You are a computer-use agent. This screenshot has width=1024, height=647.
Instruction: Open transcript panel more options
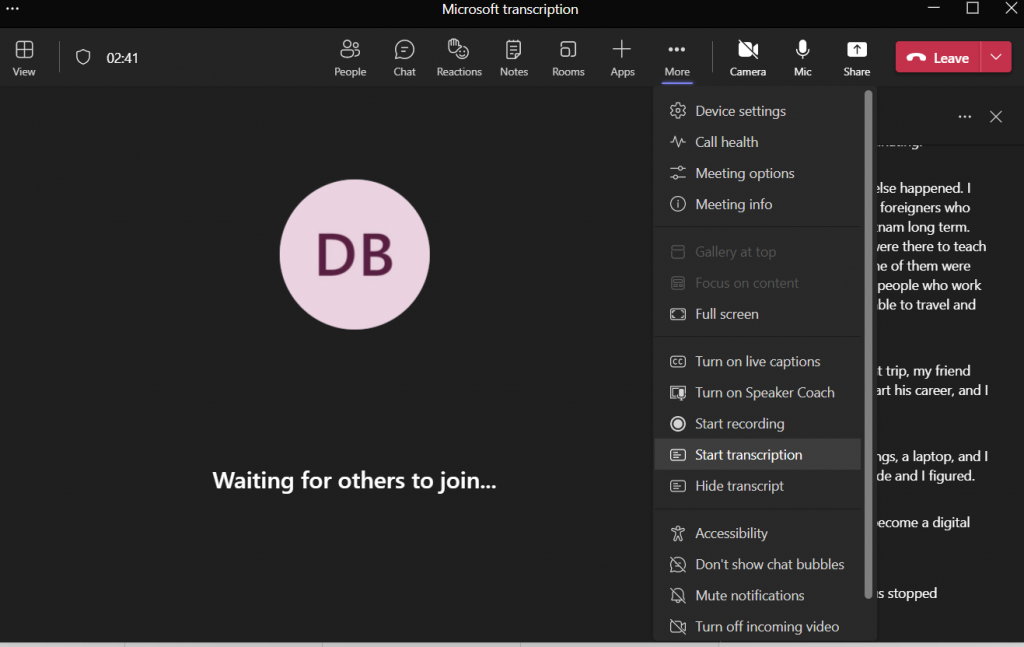coord(965,117)
